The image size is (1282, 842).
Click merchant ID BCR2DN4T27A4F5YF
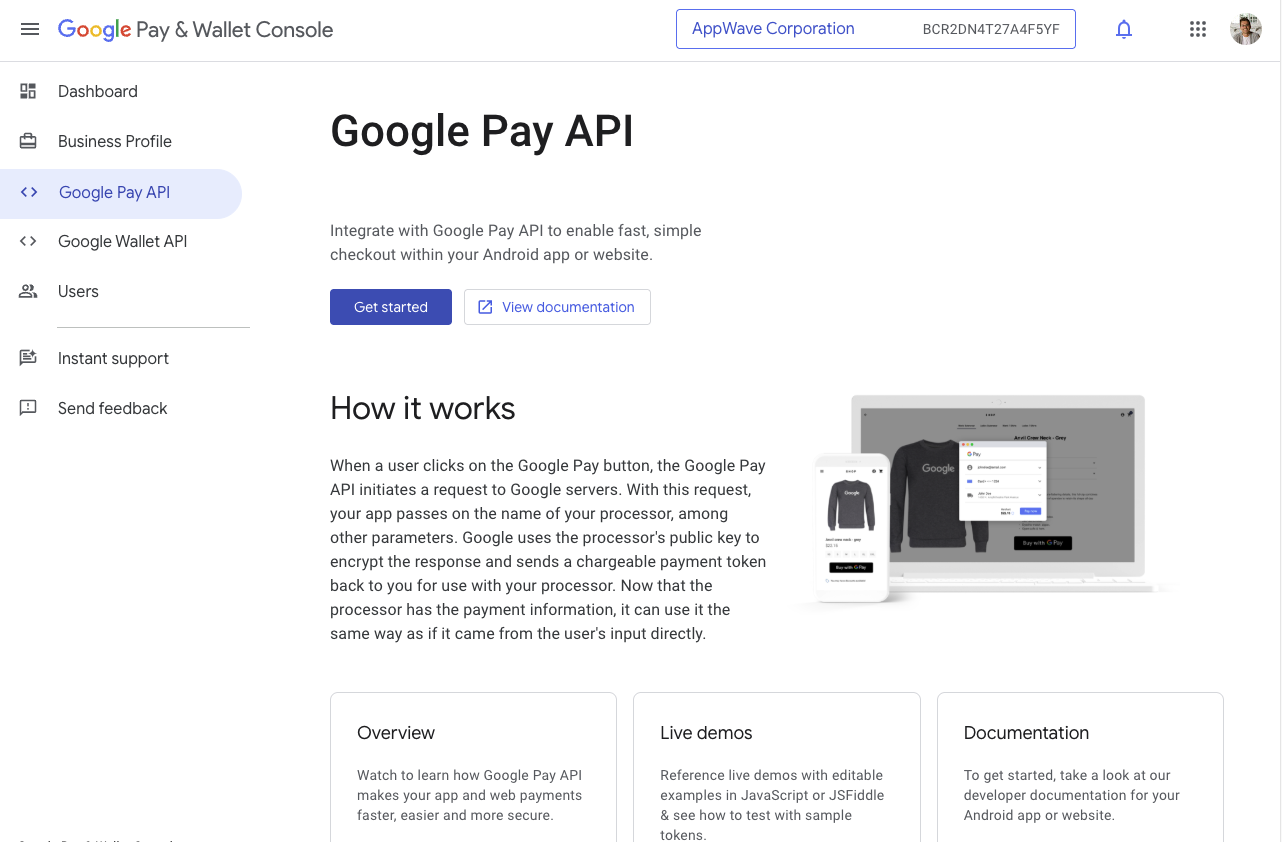click(x=991, y=30)
